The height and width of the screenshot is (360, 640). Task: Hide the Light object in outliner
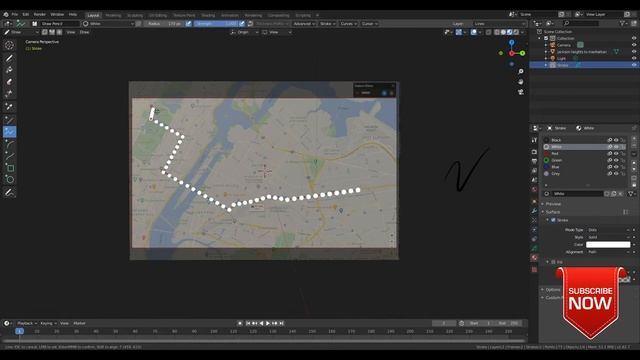click(634, 58)
